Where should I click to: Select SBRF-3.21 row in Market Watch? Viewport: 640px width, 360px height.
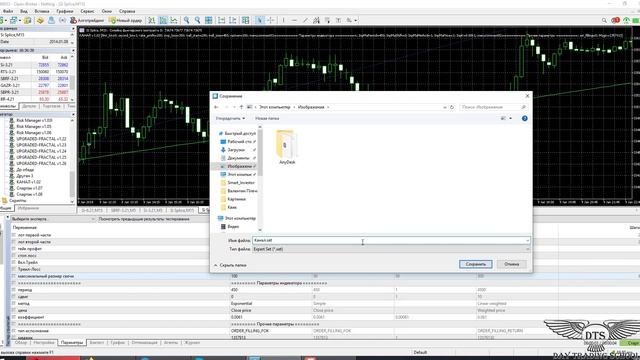click(36, 78)
